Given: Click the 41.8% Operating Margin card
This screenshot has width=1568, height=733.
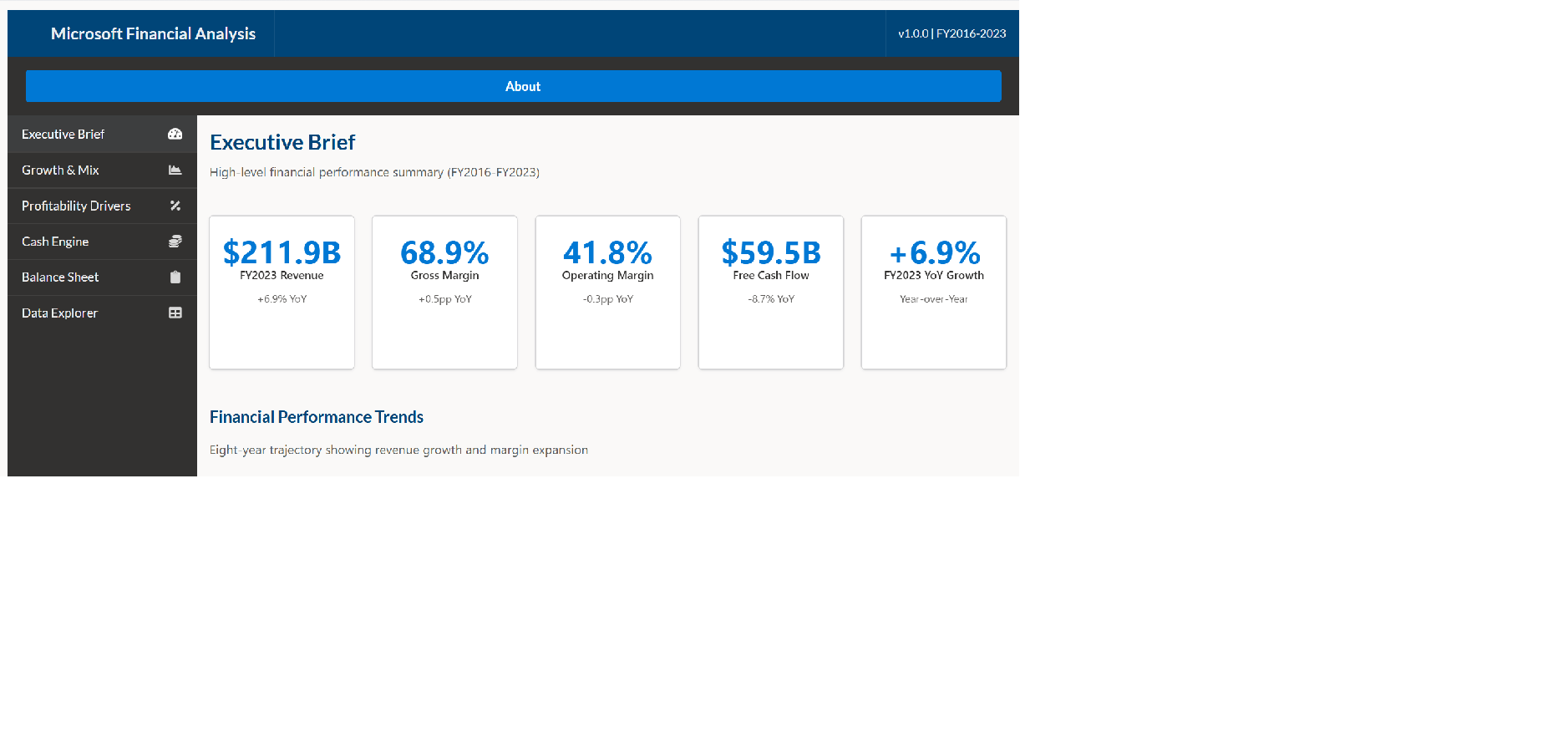Looking at the screenshot, I should click(607, 292).
